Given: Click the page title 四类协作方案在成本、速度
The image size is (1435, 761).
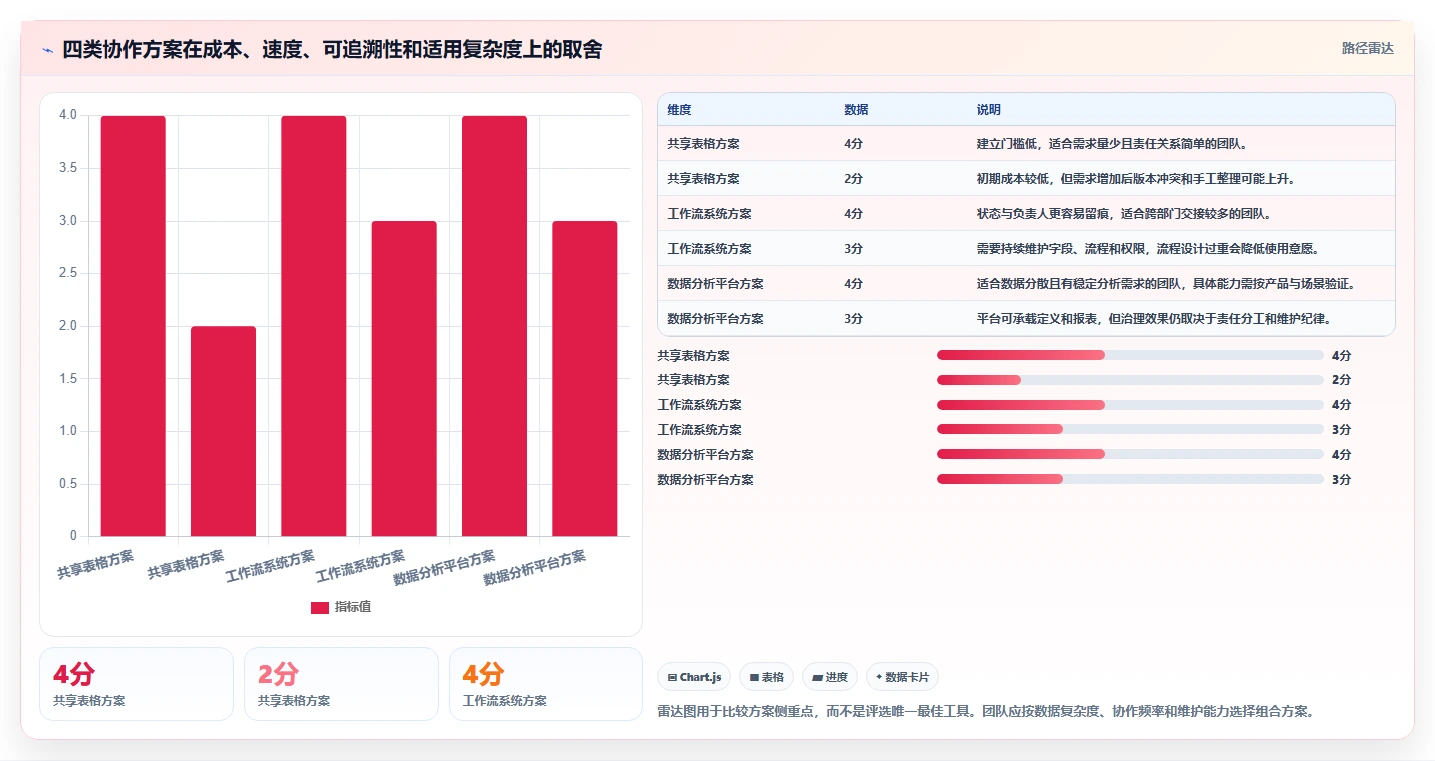Looking at the screenshot, I should pyautogui.click(x=332, y=50).
